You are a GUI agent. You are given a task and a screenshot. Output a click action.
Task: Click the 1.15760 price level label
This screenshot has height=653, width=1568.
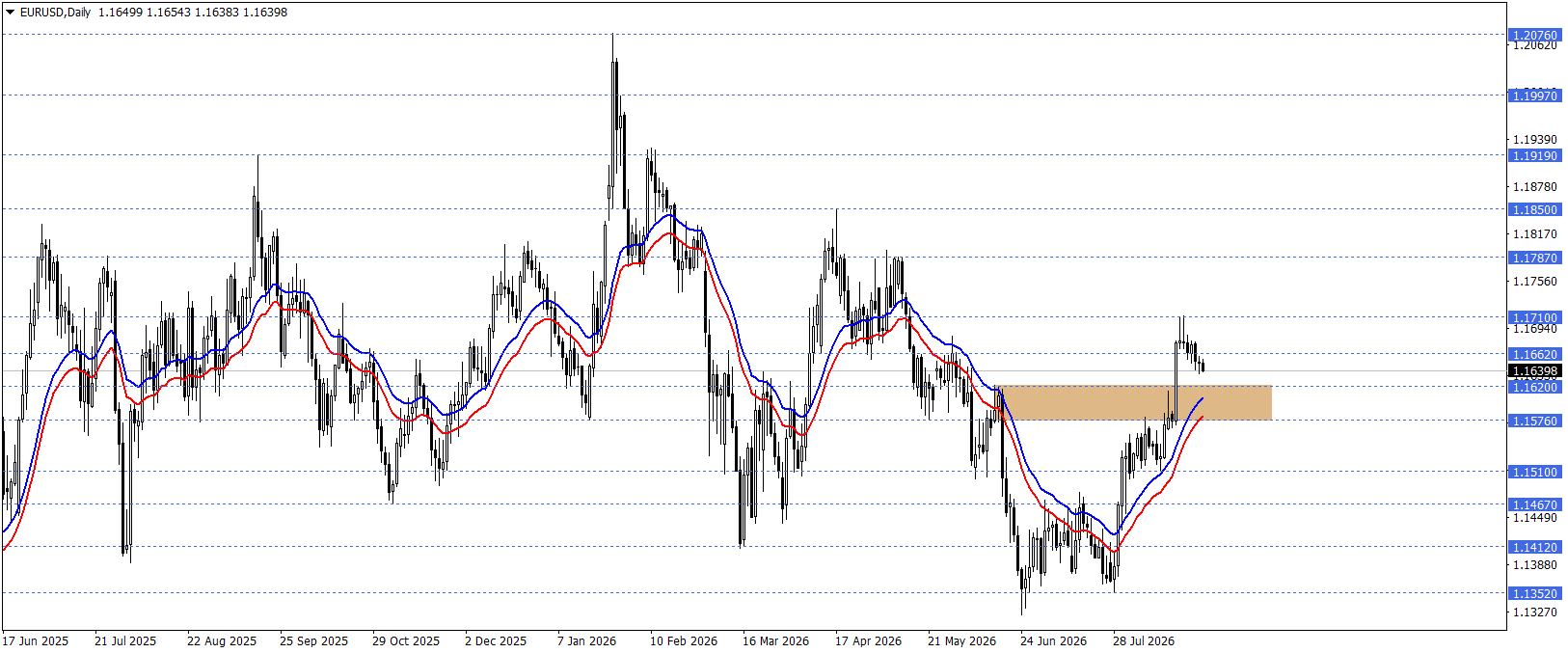1534,421
